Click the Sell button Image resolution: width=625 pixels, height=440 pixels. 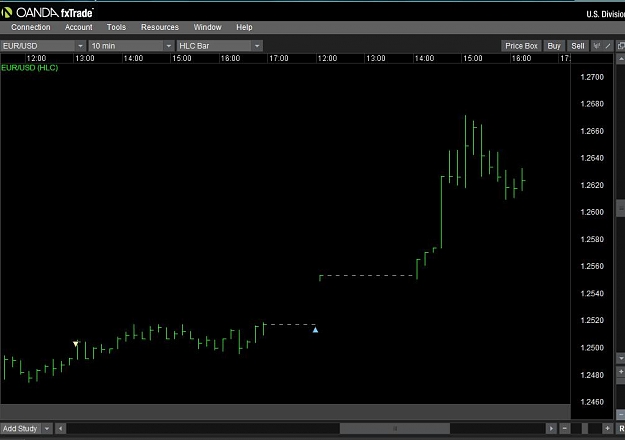coord(578,46)
